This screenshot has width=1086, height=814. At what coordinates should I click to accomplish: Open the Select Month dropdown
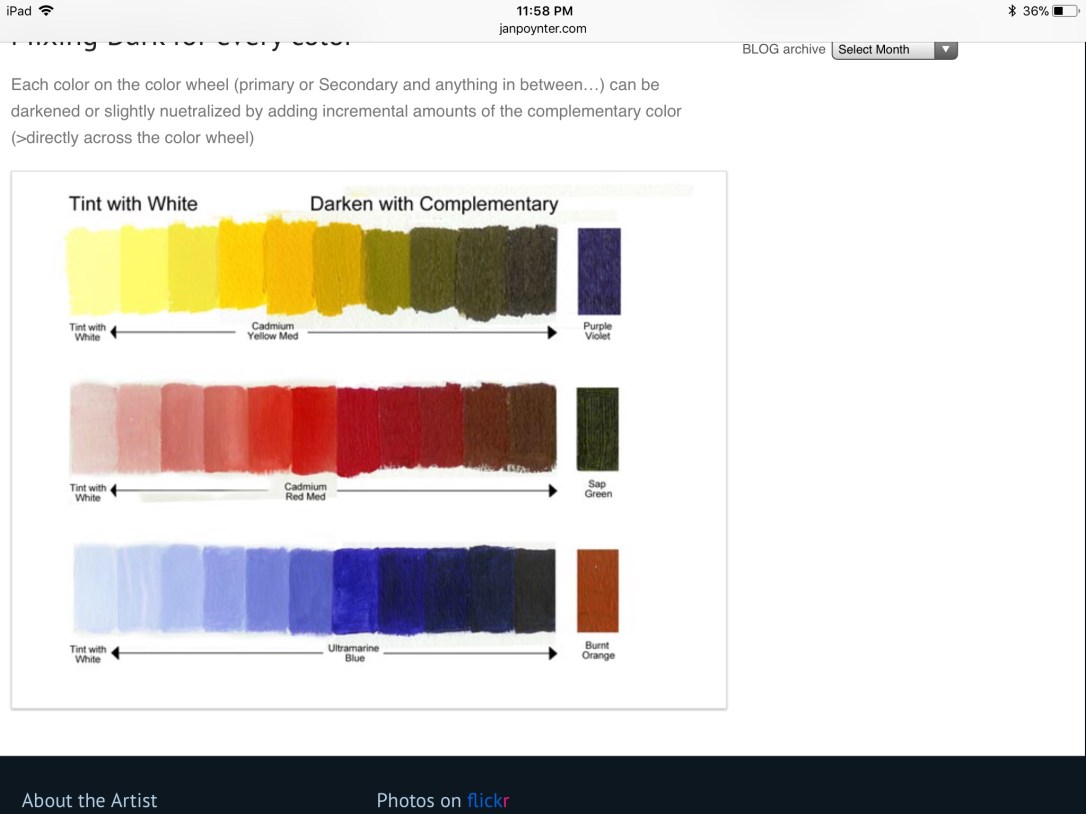[894, 50]
